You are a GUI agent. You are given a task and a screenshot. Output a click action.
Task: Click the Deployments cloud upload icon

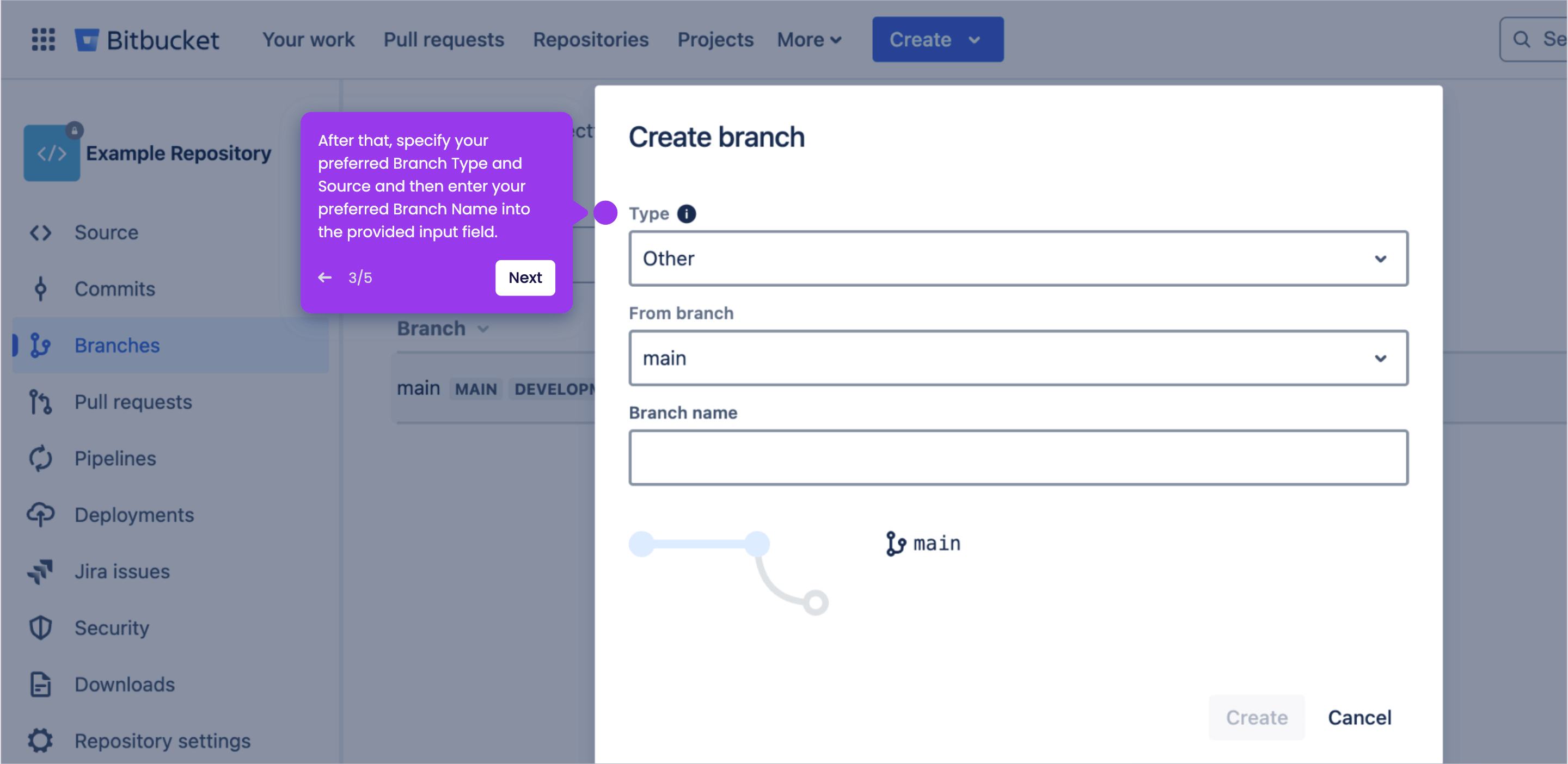click(x=41, y=515)
